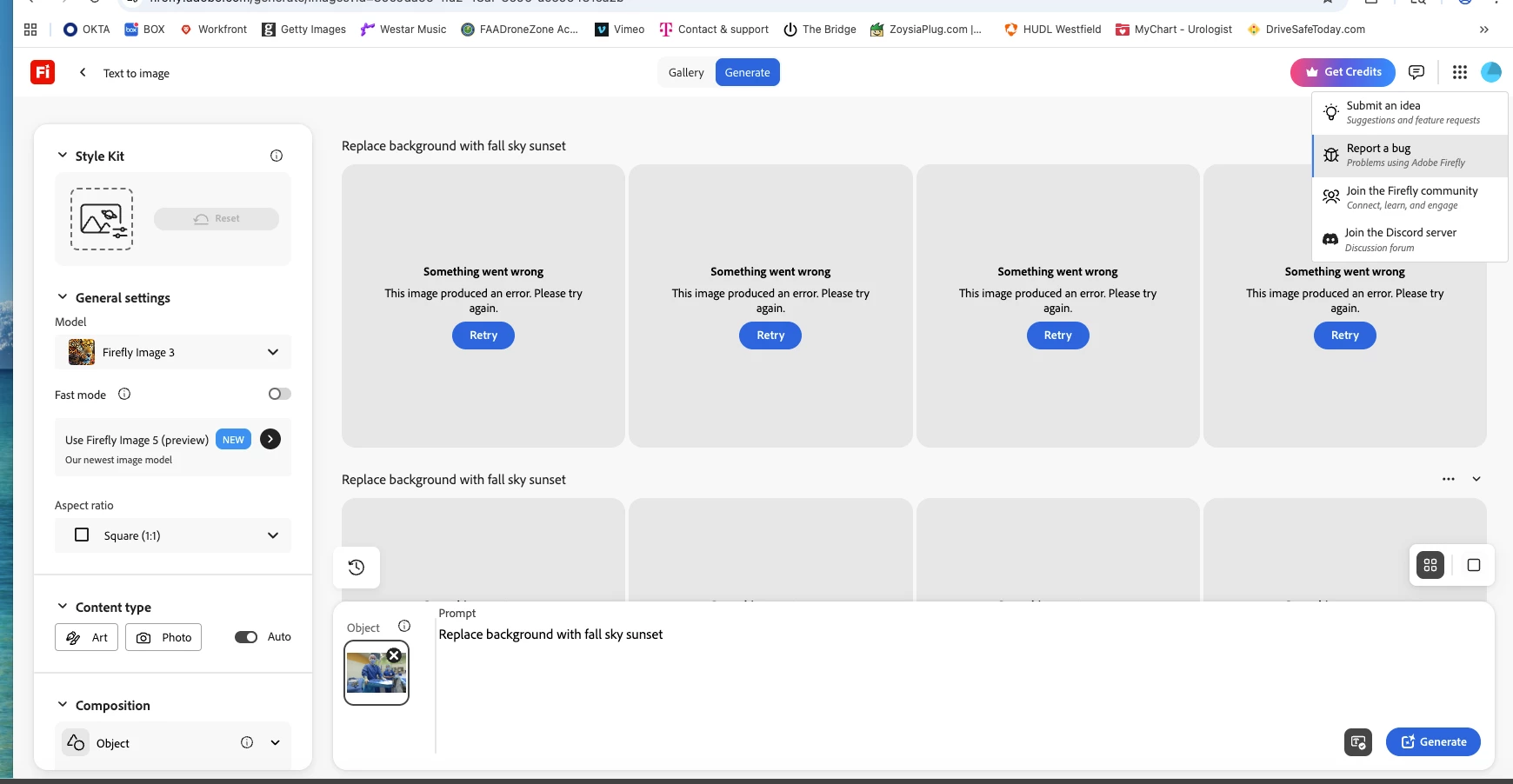Open more options for second prompt group
This screenshot has height=784, width=1513.
(x=1449, y=479)
